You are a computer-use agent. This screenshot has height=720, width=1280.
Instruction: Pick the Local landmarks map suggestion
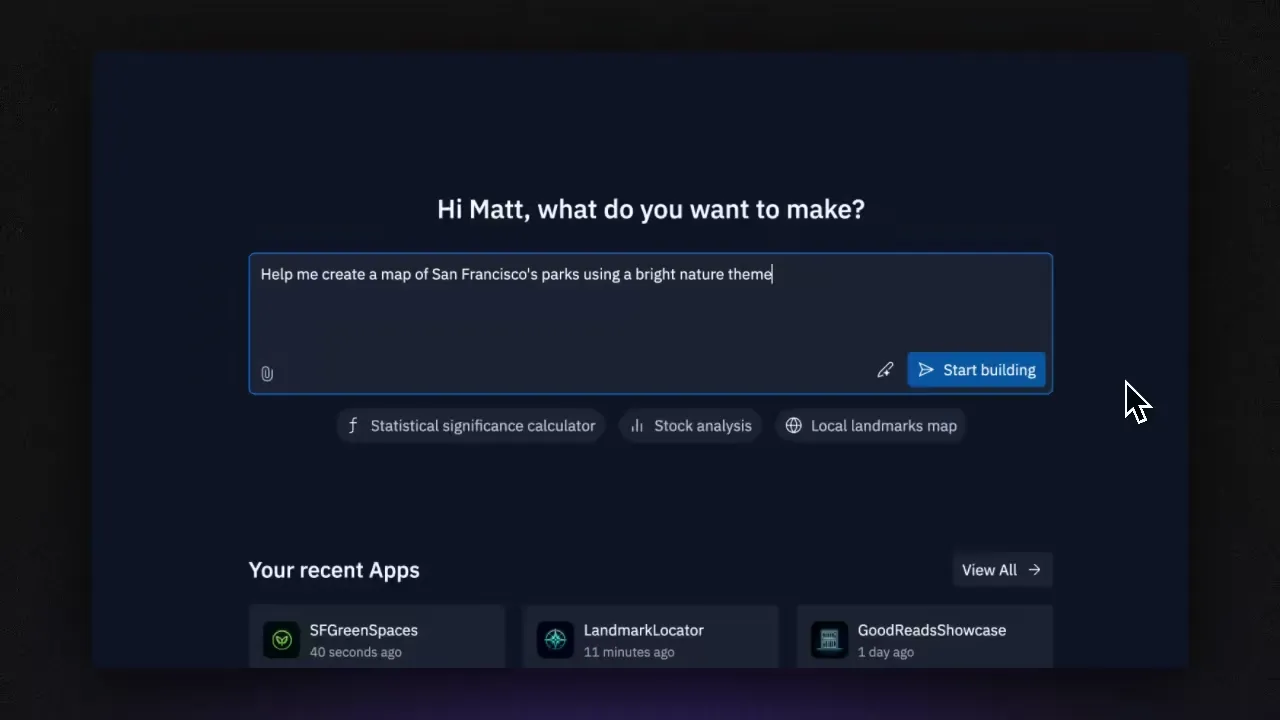pos(883,426)
